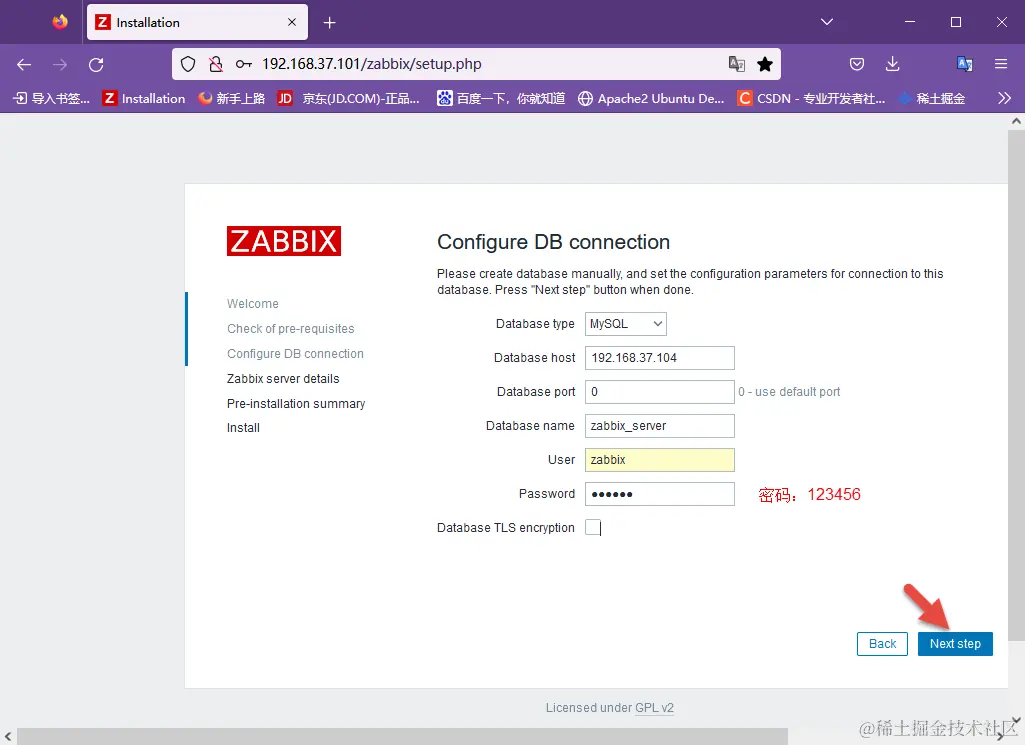Click the translate page icon in address bar
The height and width of the screenshot is (745, 1025).
pos(737,64)
